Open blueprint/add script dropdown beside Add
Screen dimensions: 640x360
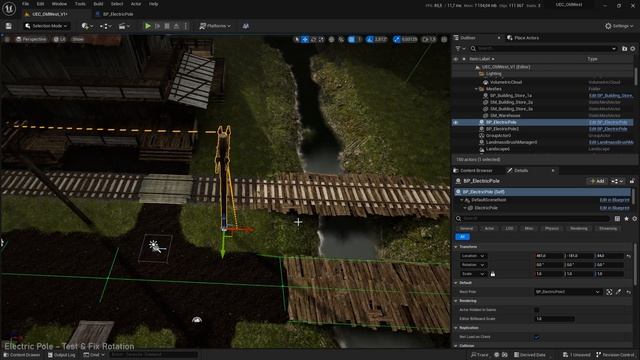617,181
